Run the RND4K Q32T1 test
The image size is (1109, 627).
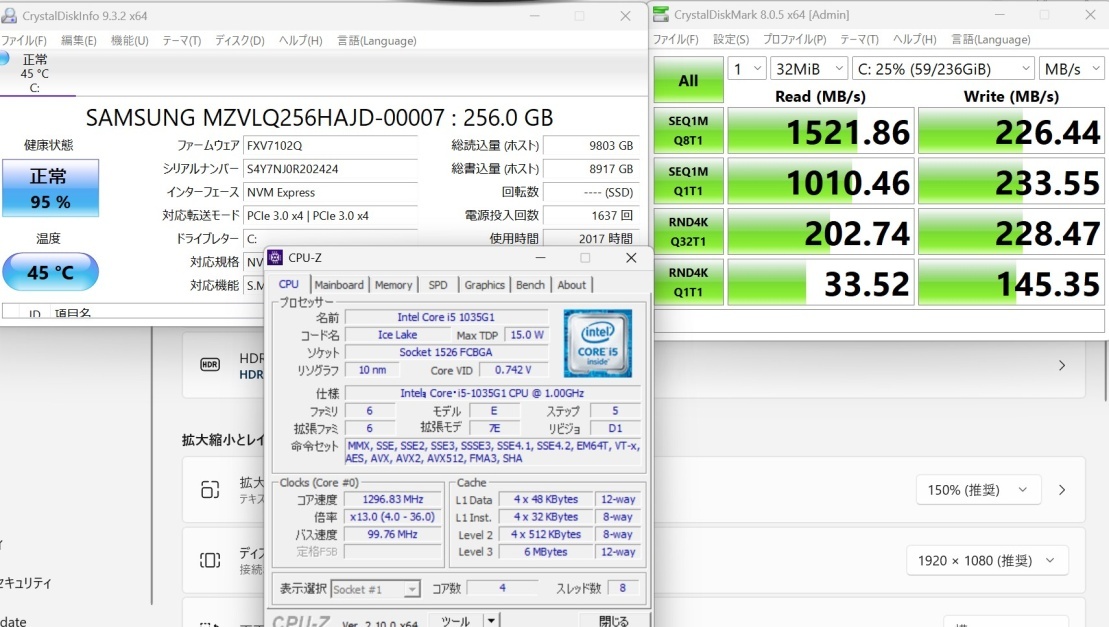click(x=688, y=232)
